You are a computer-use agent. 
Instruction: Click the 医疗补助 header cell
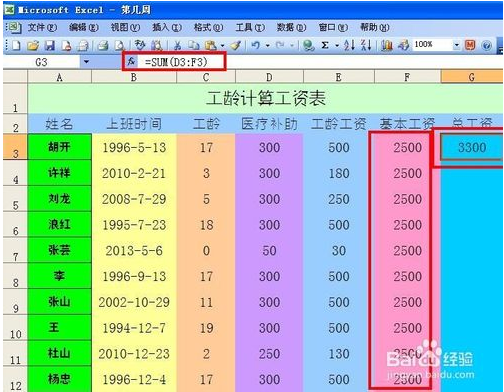[x=269, y=124]
